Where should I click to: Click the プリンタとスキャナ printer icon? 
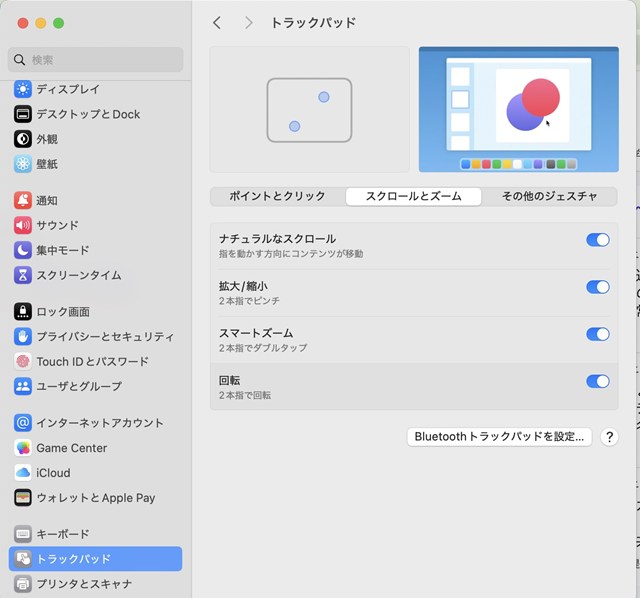point(23,584)
